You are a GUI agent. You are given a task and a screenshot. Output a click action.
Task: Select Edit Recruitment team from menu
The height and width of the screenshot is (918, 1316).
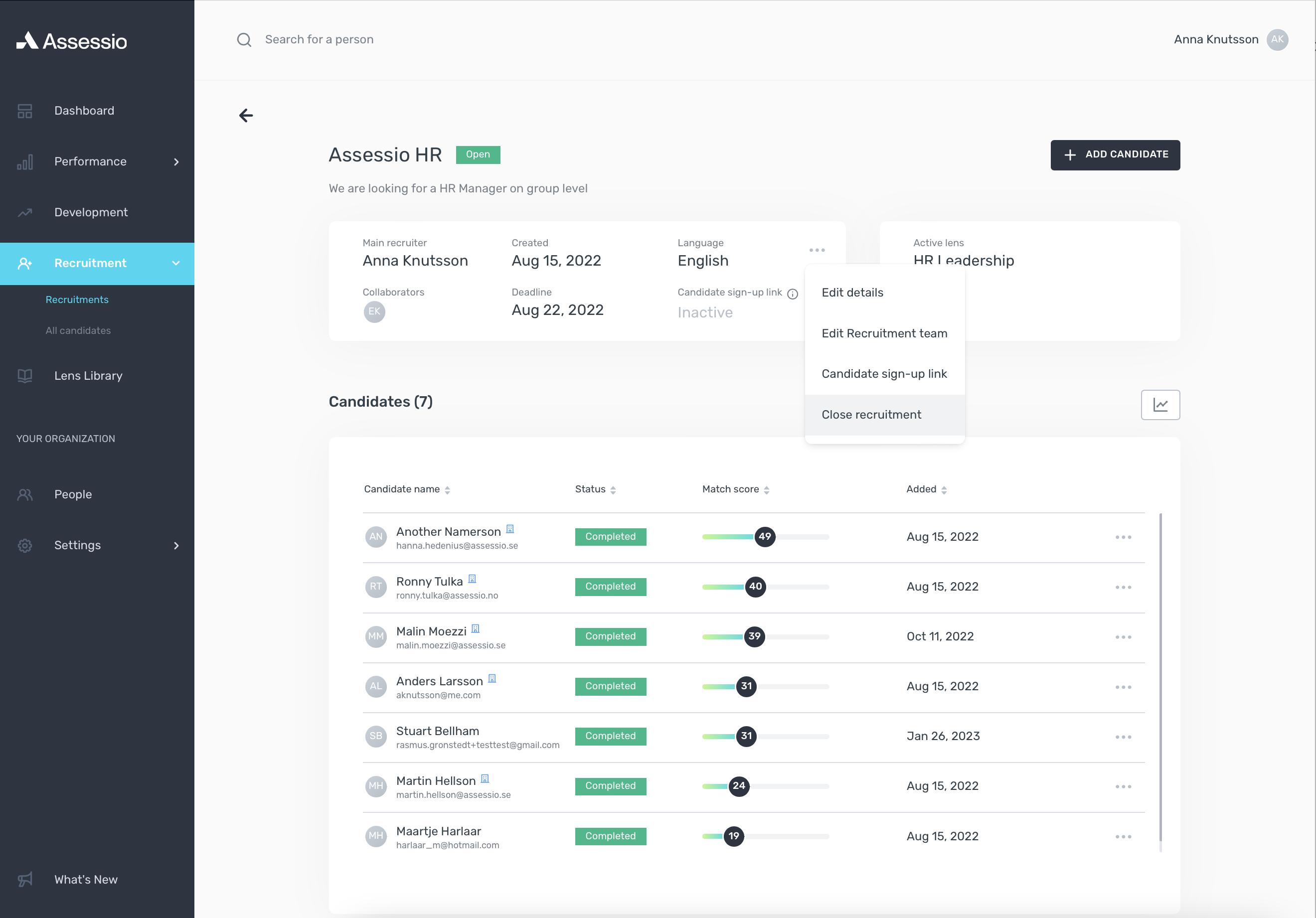[884, 333]
